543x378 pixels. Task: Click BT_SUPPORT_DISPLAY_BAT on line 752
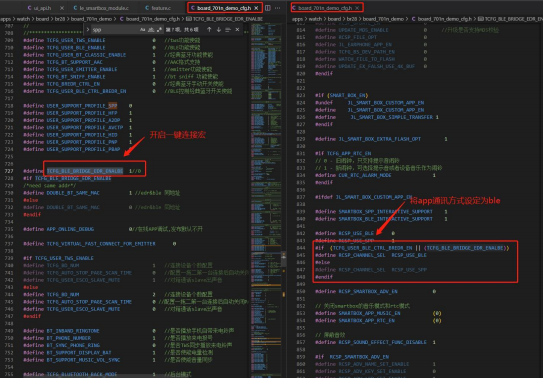pos(79,353)
